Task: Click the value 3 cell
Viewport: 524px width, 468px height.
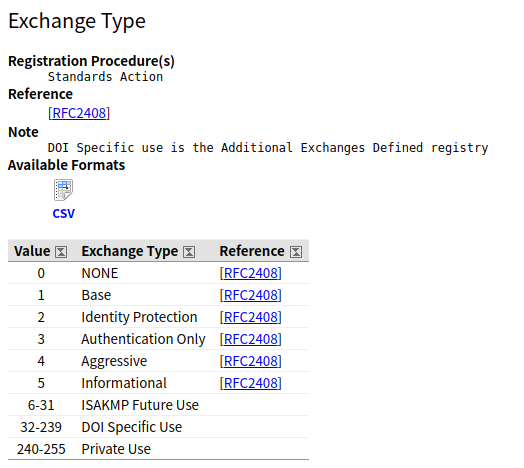Action: pos(41,339)
